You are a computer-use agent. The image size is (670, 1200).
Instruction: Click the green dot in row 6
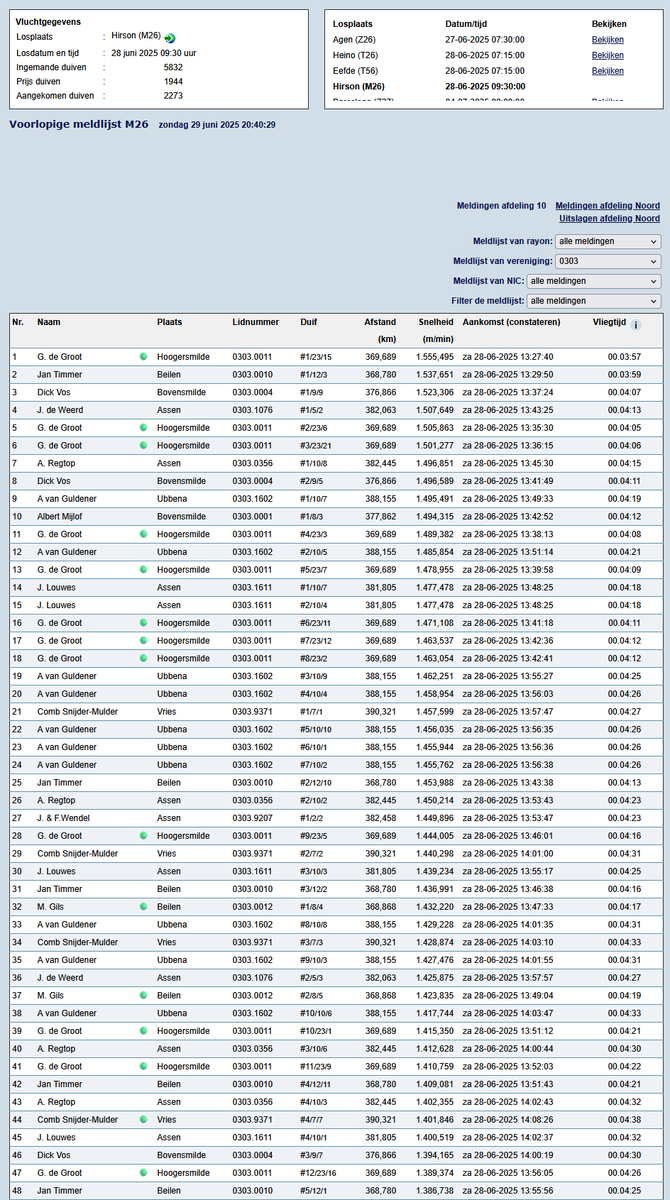click(143, 445)
